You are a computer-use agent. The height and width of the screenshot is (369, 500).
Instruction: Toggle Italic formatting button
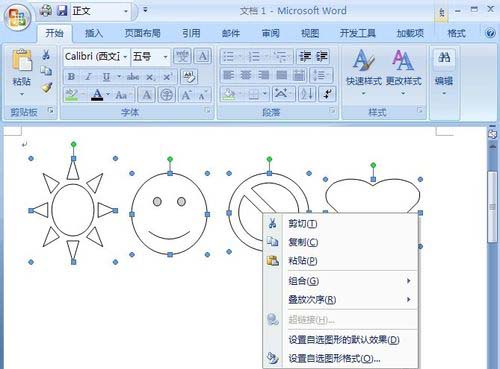click(x=88, y=77)
